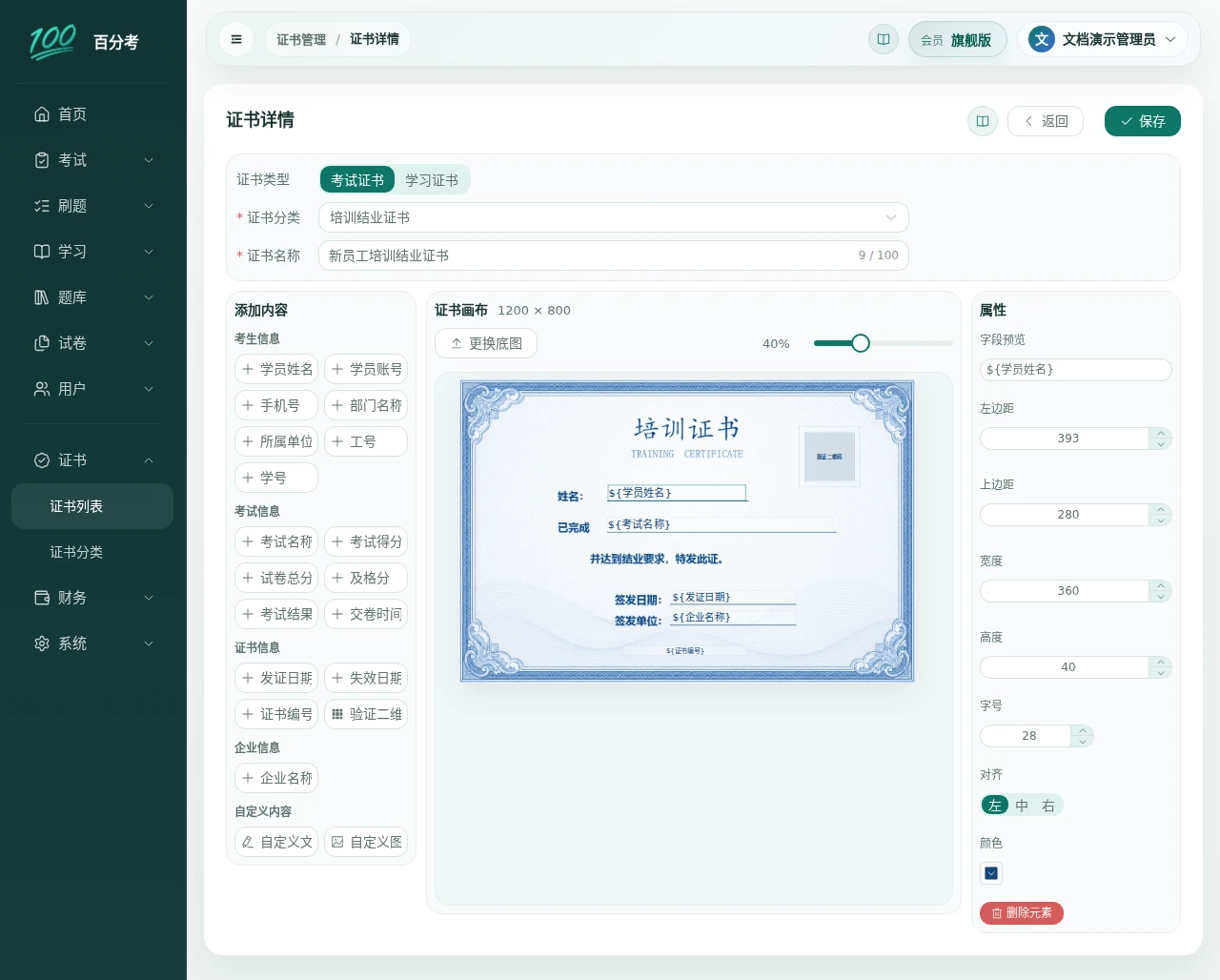Click the book icon beside 返回 button
The image size is (1220, 980).
coord(983,121)
